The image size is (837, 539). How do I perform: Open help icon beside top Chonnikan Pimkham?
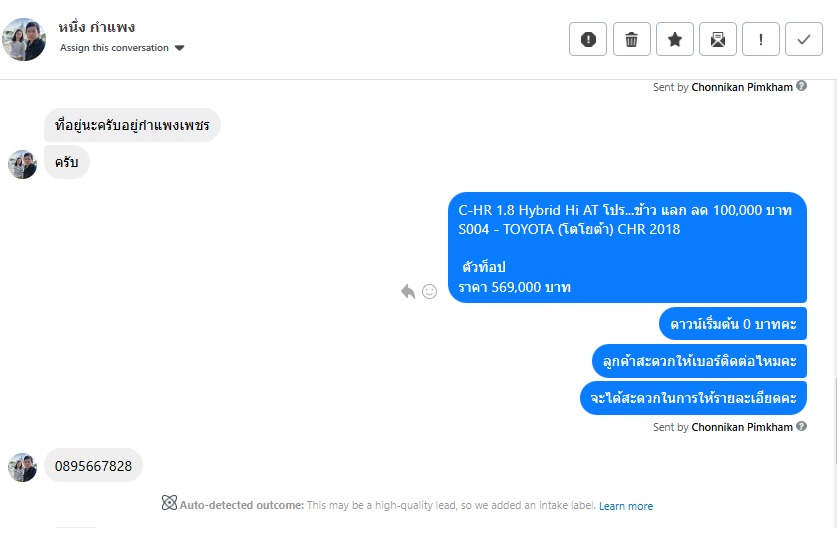[x=801, y=86]
